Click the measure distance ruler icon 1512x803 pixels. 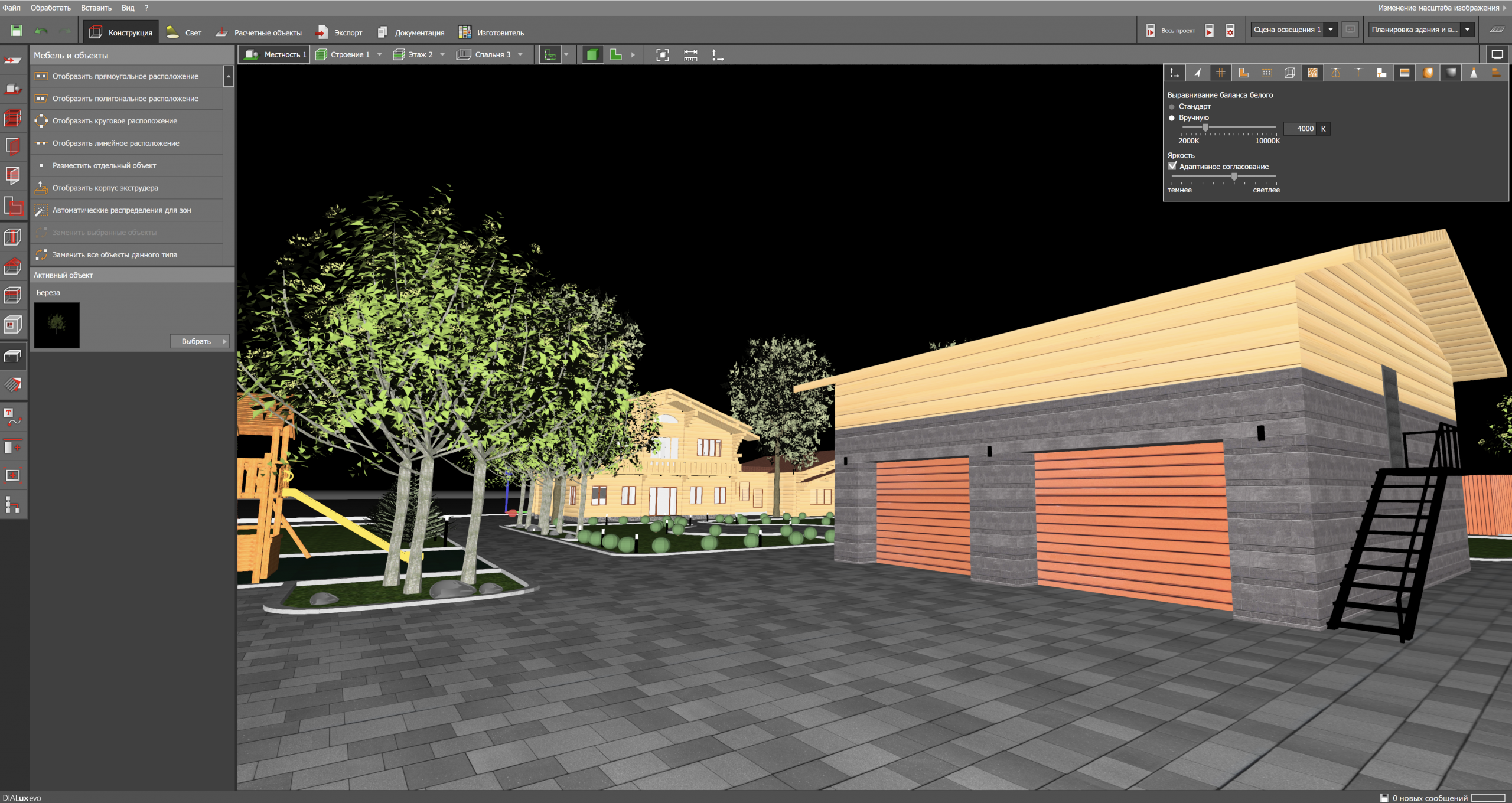(690, 55)
